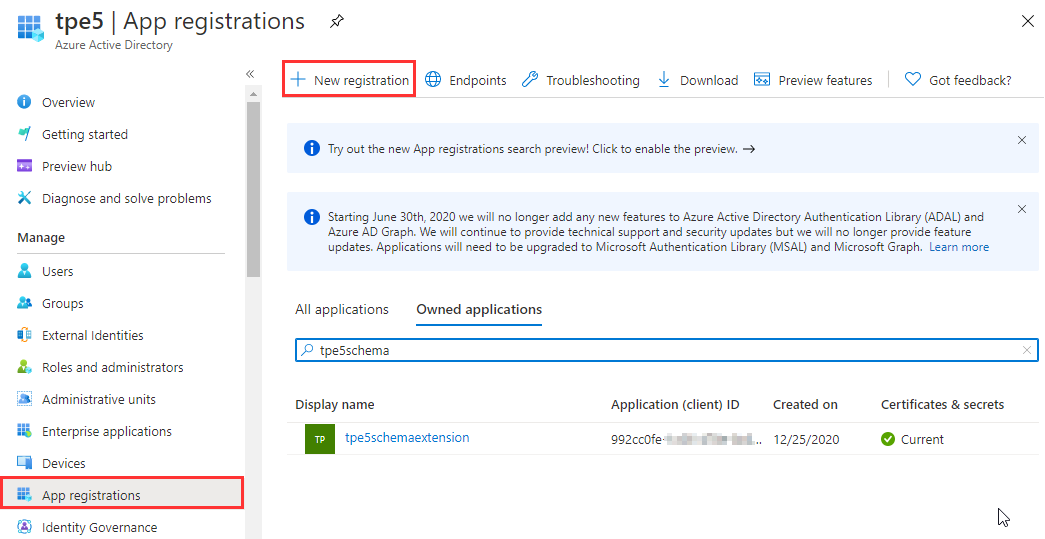Image resolution: width=1045 pixels, height=539 pixels.
Task: Open Enterprise applications page
Action: coord(106,431)
